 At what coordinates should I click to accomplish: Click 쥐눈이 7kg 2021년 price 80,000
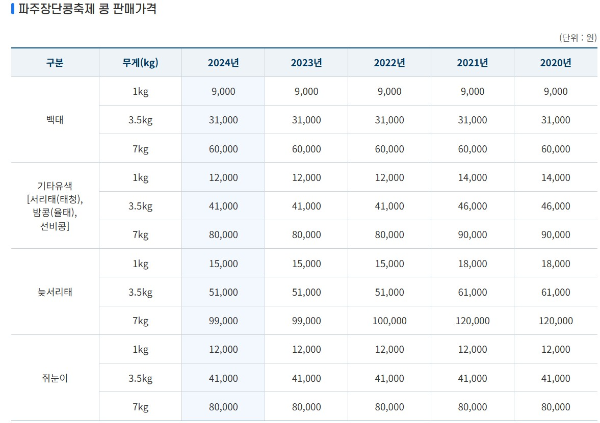473,407
